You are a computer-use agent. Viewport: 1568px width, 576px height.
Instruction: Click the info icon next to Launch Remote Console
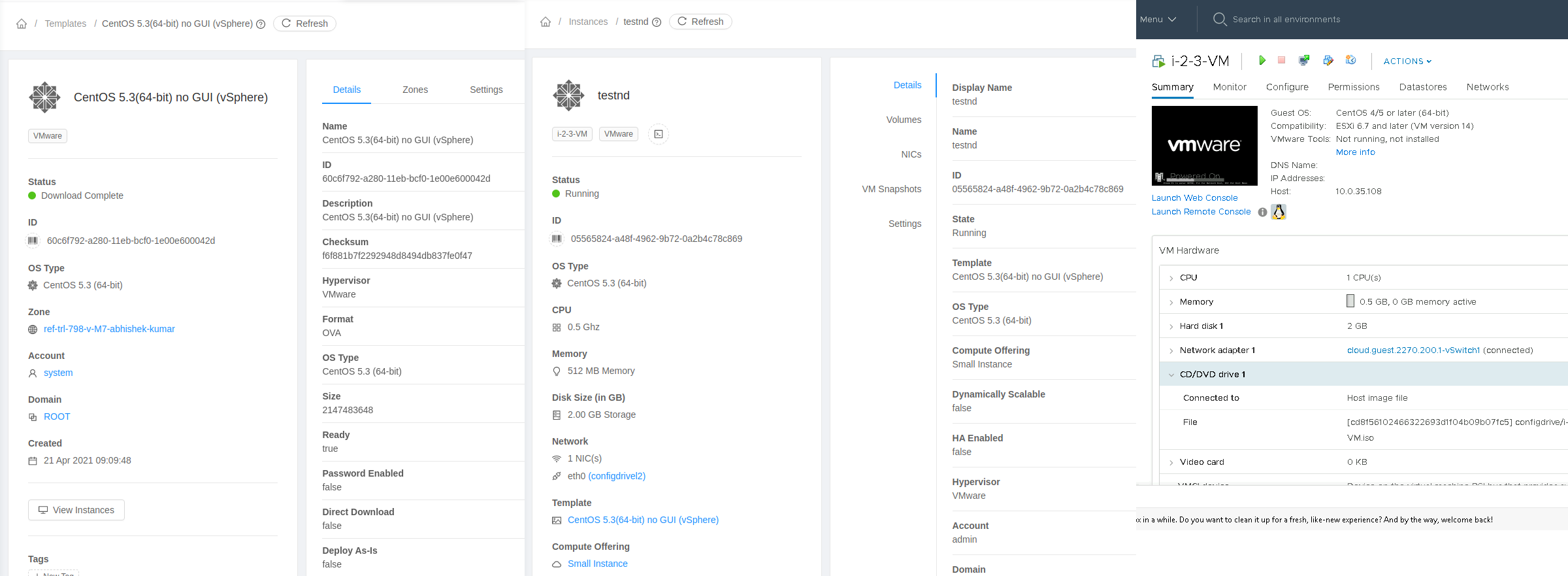point(1262,212)
